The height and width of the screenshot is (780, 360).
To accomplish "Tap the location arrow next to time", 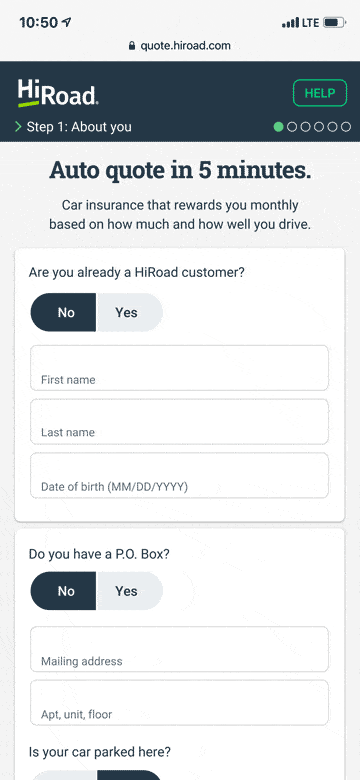I will point(66,22).
